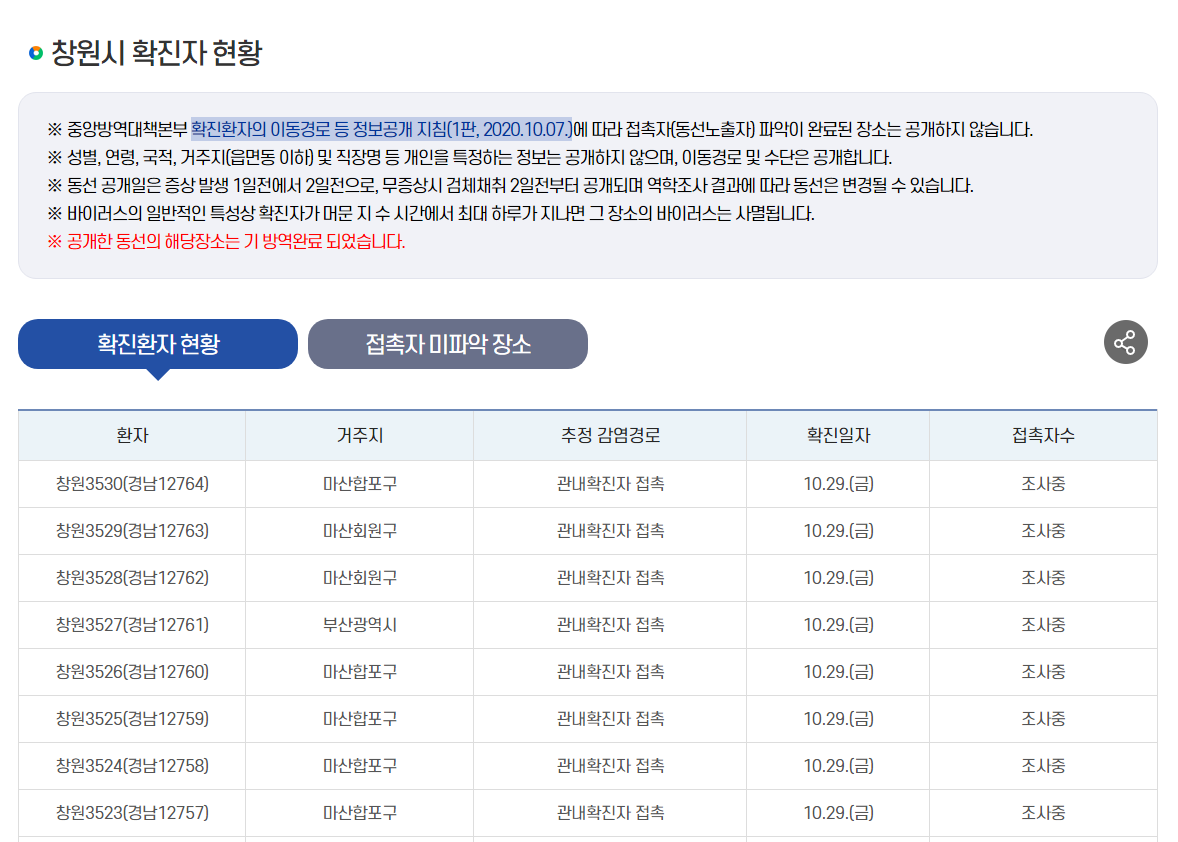Click the 추정 감염경로 column header

pos(610,436)
